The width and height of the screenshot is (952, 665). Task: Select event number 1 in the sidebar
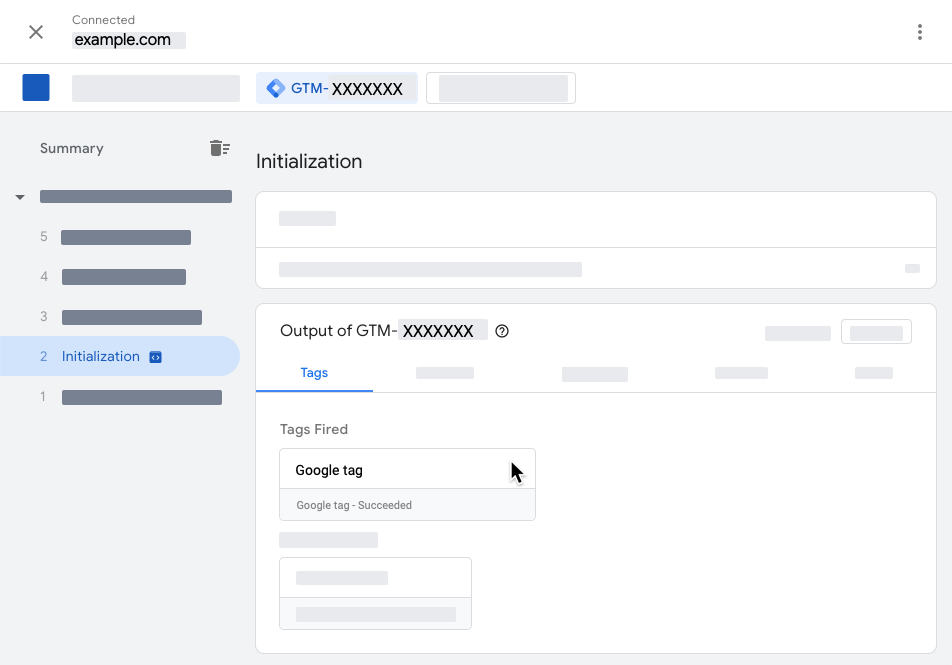[131, 397]
